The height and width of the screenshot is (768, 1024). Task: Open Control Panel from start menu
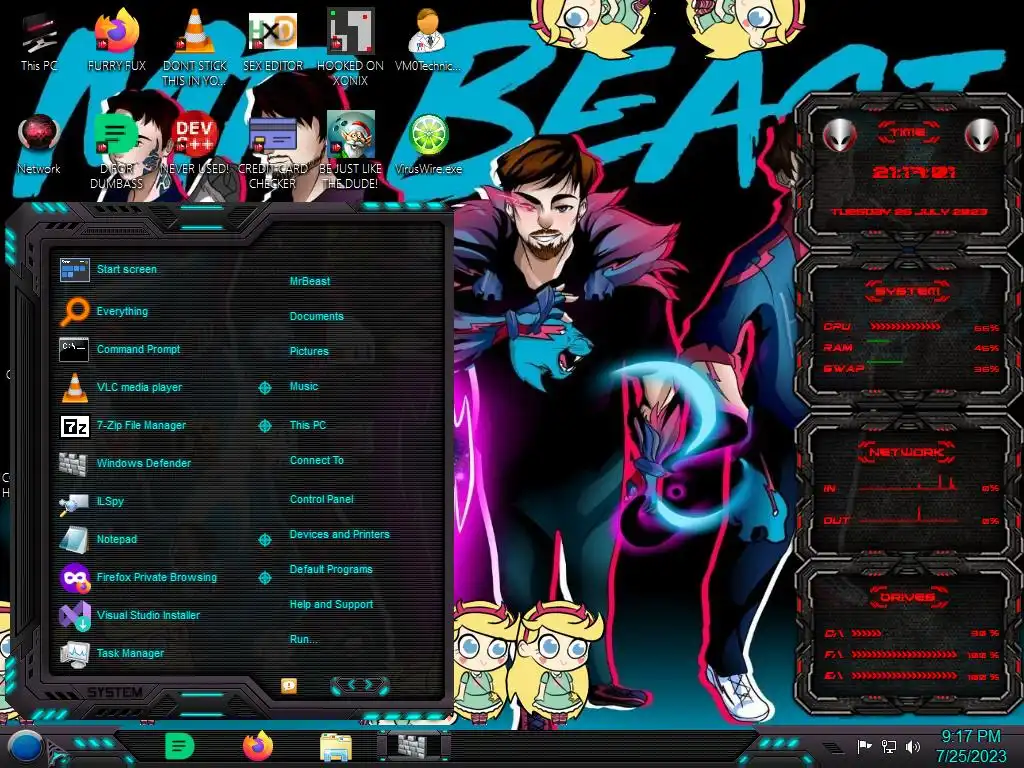[x=321, y=499]
